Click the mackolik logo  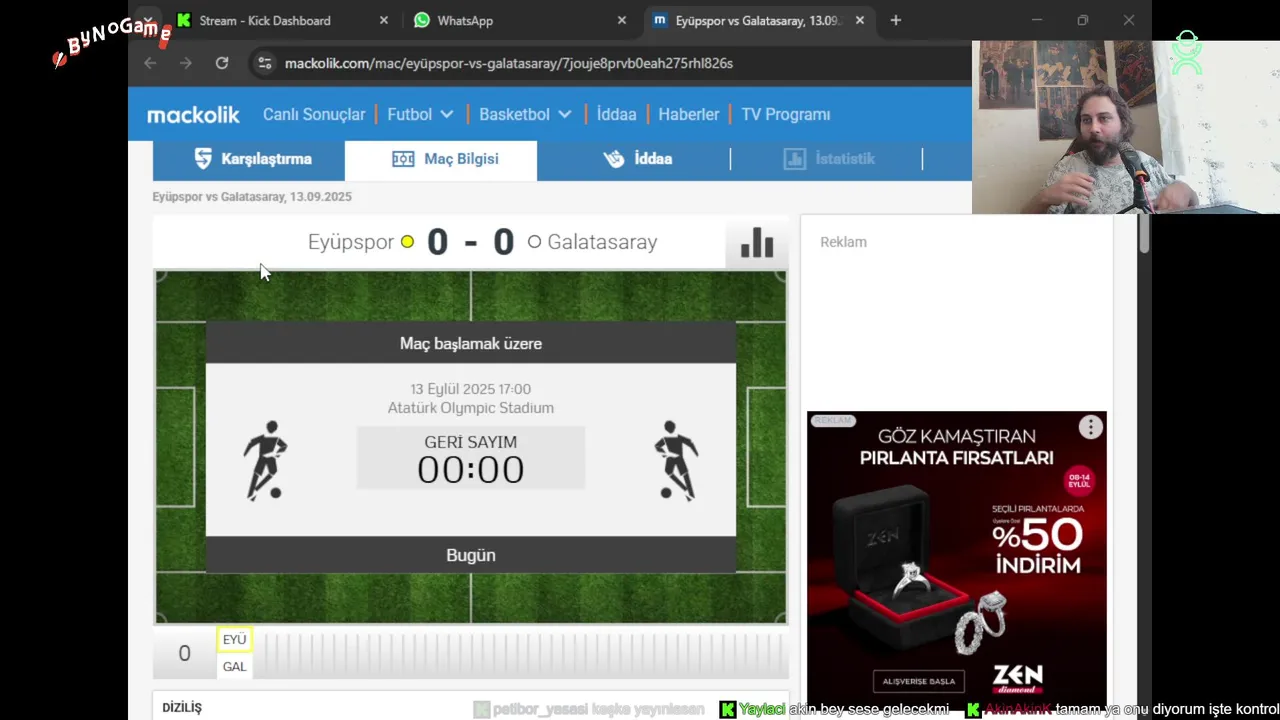coord(193,115)
